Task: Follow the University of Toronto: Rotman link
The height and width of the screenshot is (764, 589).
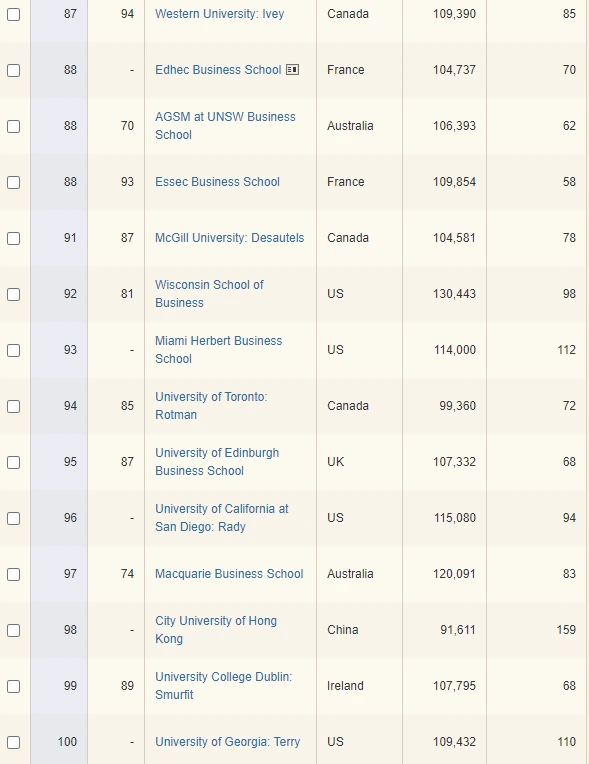Action: (211, 406)
